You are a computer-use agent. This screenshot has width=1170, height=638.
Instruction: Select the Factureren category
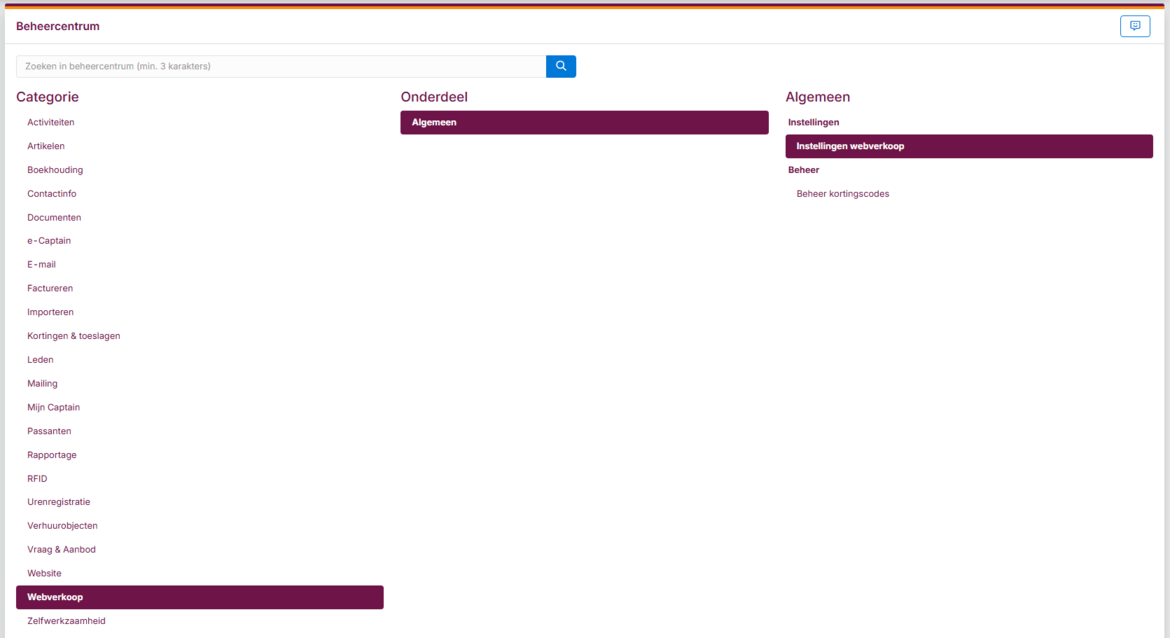point(50,288)
